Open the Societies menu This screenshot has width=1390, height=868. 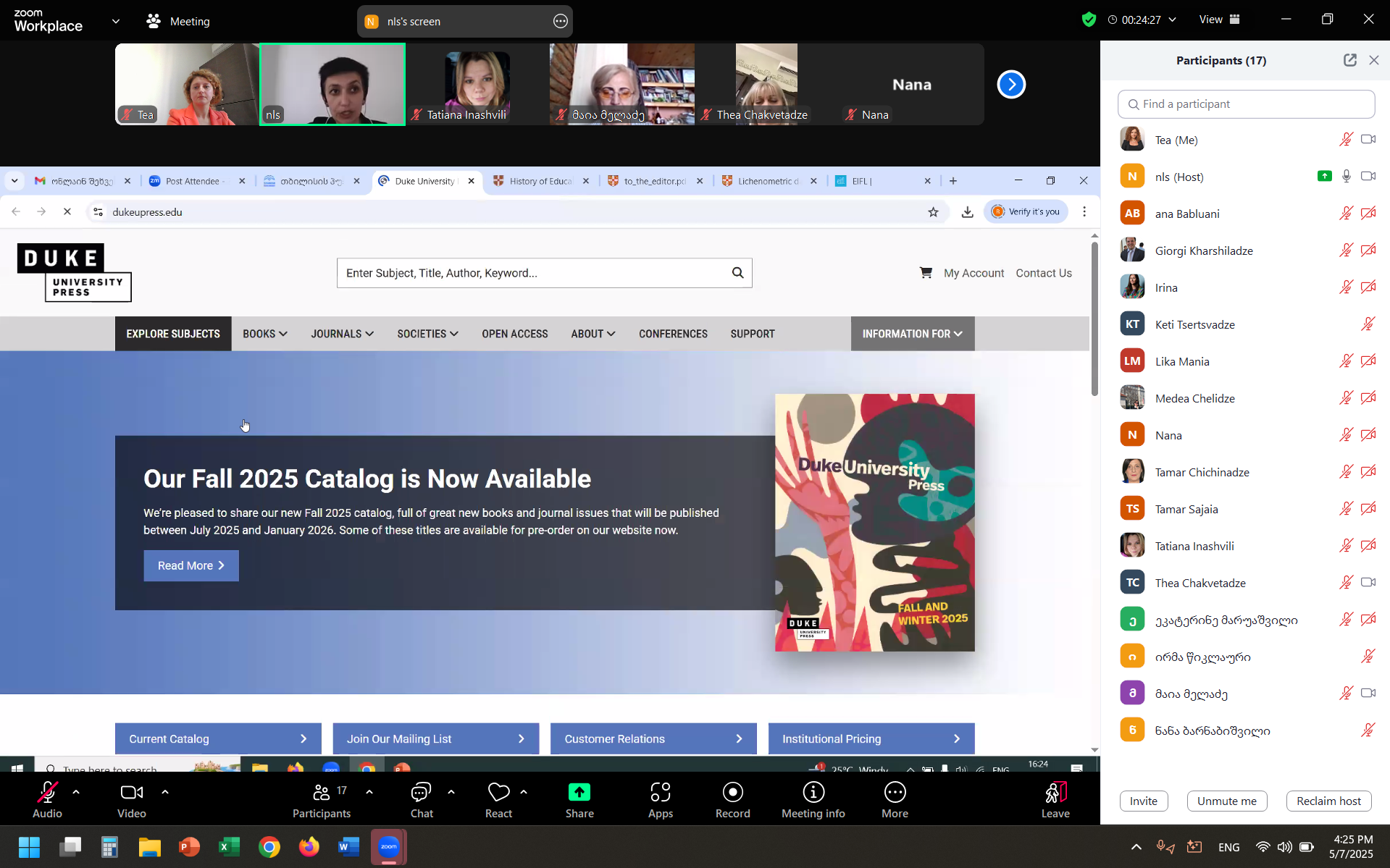427,334
